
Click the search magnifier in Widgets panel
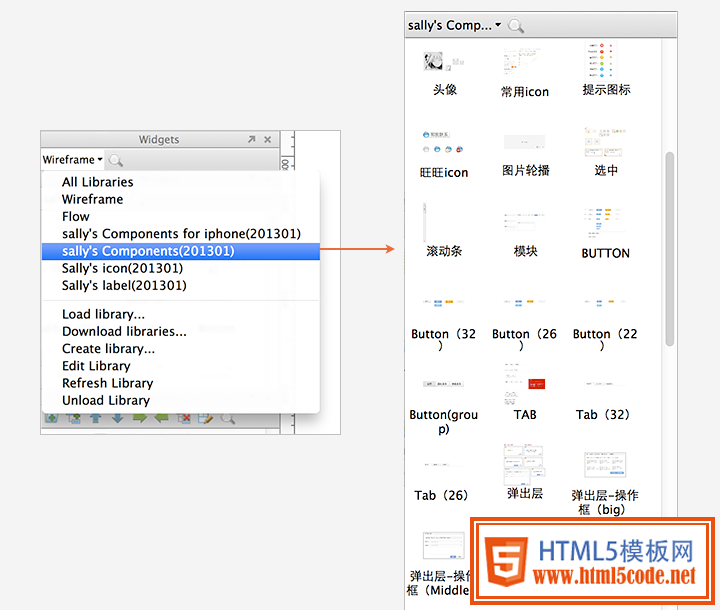tap(116, 160)
